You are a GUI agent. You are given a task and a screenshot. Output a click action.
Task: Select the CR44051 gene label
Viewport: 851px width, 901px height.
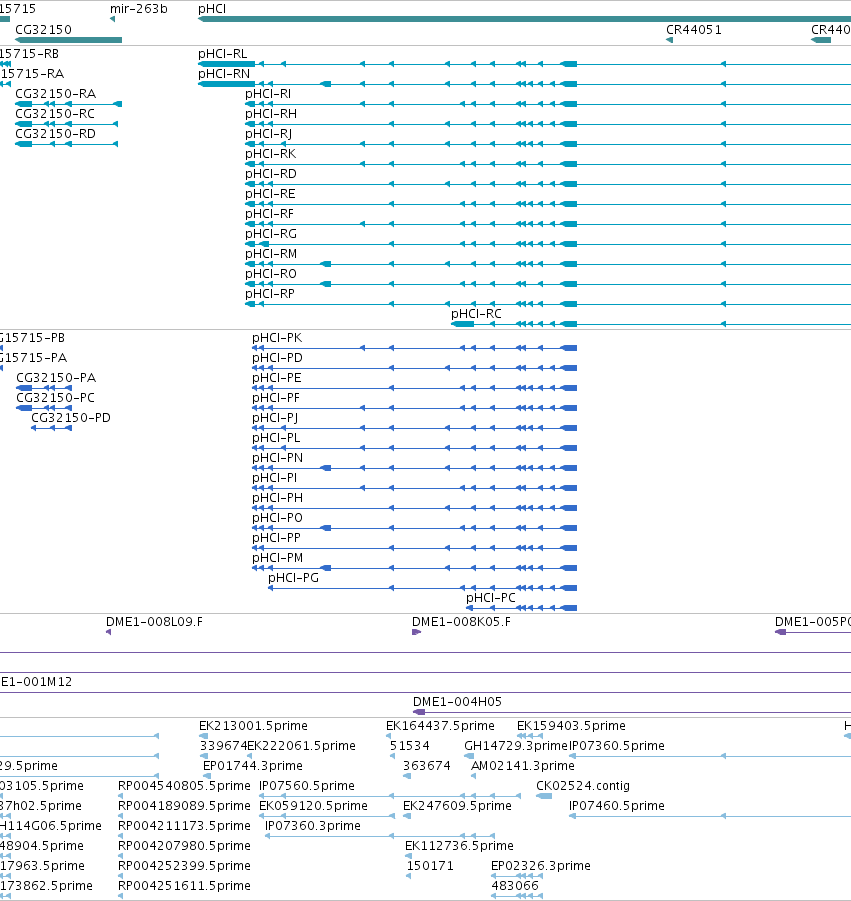pyautogui.click(x=694, y=29)
